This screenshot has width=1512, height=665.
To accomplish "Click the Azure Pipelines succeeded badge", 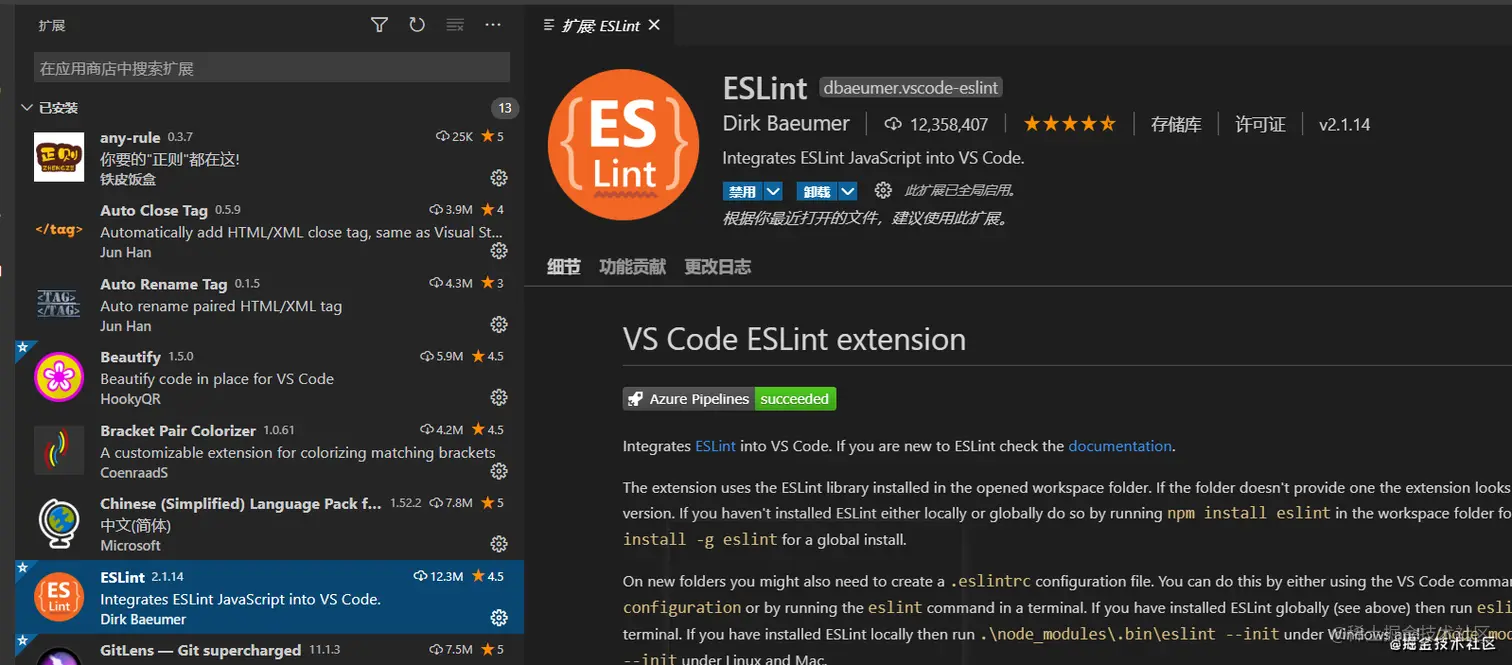I will point(729,399).
